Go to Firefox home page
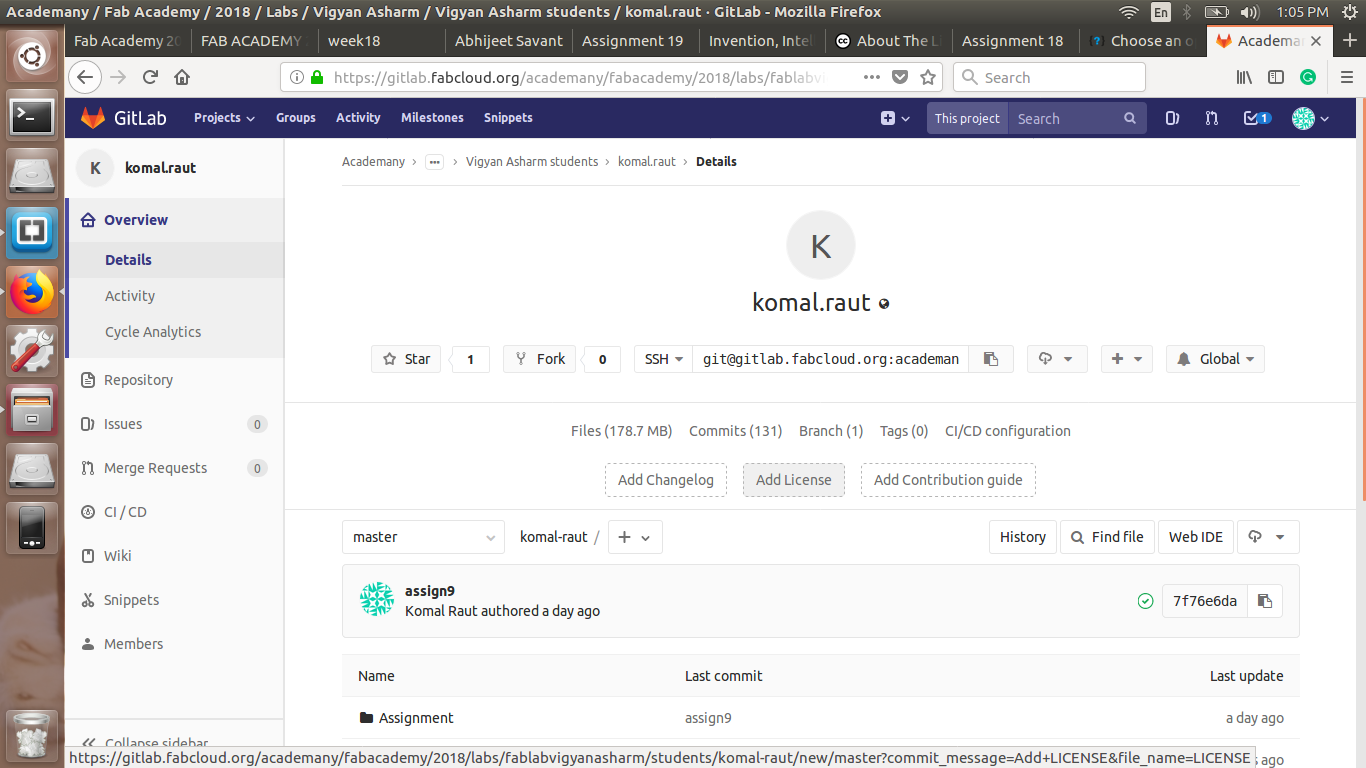The width and height of the screenshot is (1366, 768). [182, 77]
